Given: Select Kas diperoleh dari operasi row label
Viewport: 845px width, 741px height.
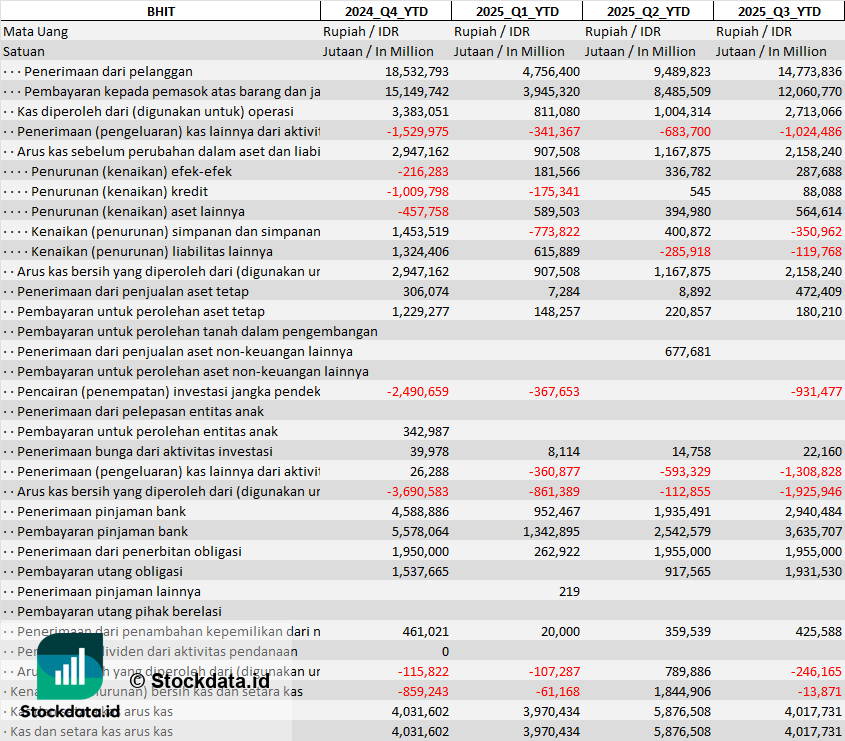Looking at the screenshot, I should click(x=155, y=112).
